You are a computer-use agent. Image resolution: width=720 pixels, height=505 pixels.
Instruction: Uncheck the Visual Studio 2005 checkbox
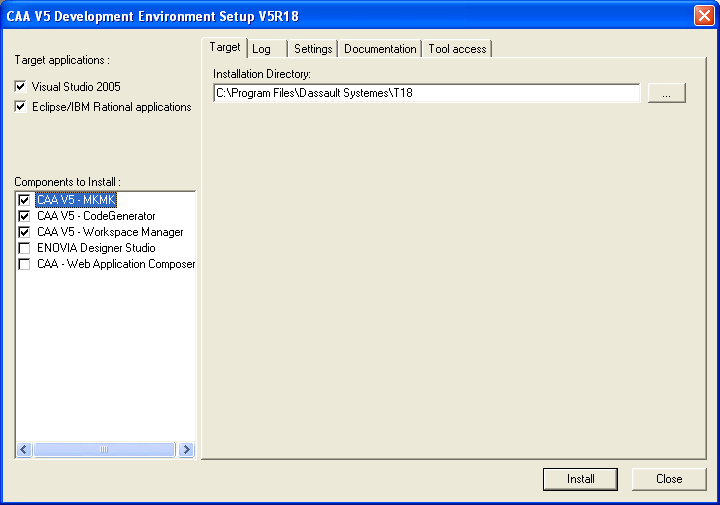(x=20, y=86)
